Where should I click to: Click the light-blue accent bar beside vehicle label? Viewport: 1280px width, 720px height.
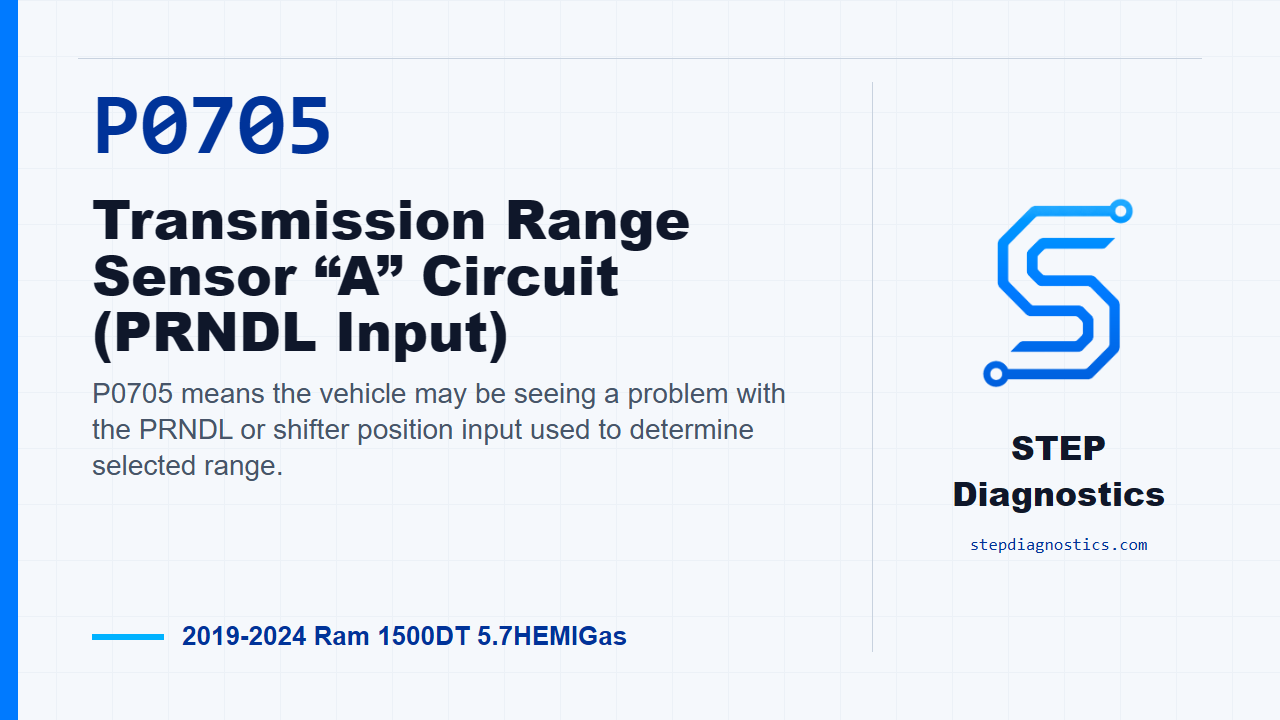pos(128,636)
